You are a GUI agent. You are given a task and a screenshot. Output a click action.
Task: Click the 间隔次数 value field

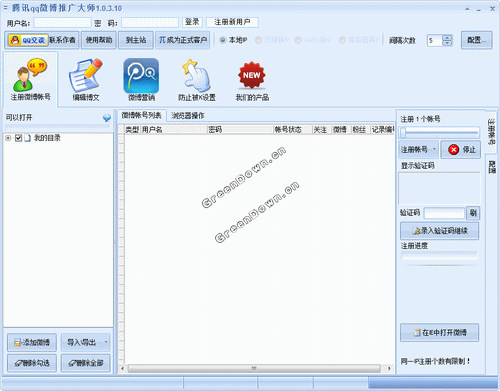point(435,41)
